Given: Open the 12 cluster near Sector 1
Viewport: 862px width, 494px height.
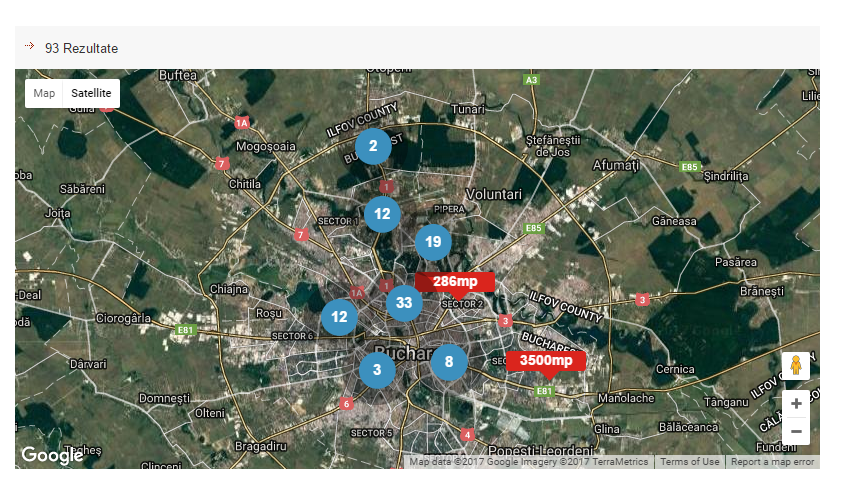Looking at the screenshot, I should pyautogui.click(x=382, y=214).
